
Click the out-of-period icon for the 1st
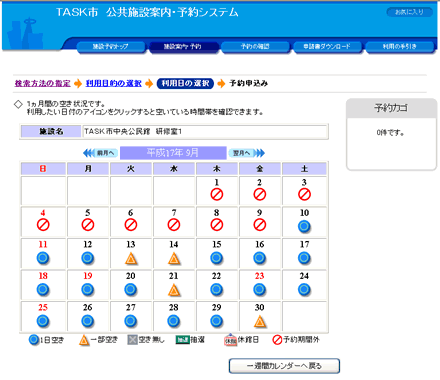click(x=217, y=194)
